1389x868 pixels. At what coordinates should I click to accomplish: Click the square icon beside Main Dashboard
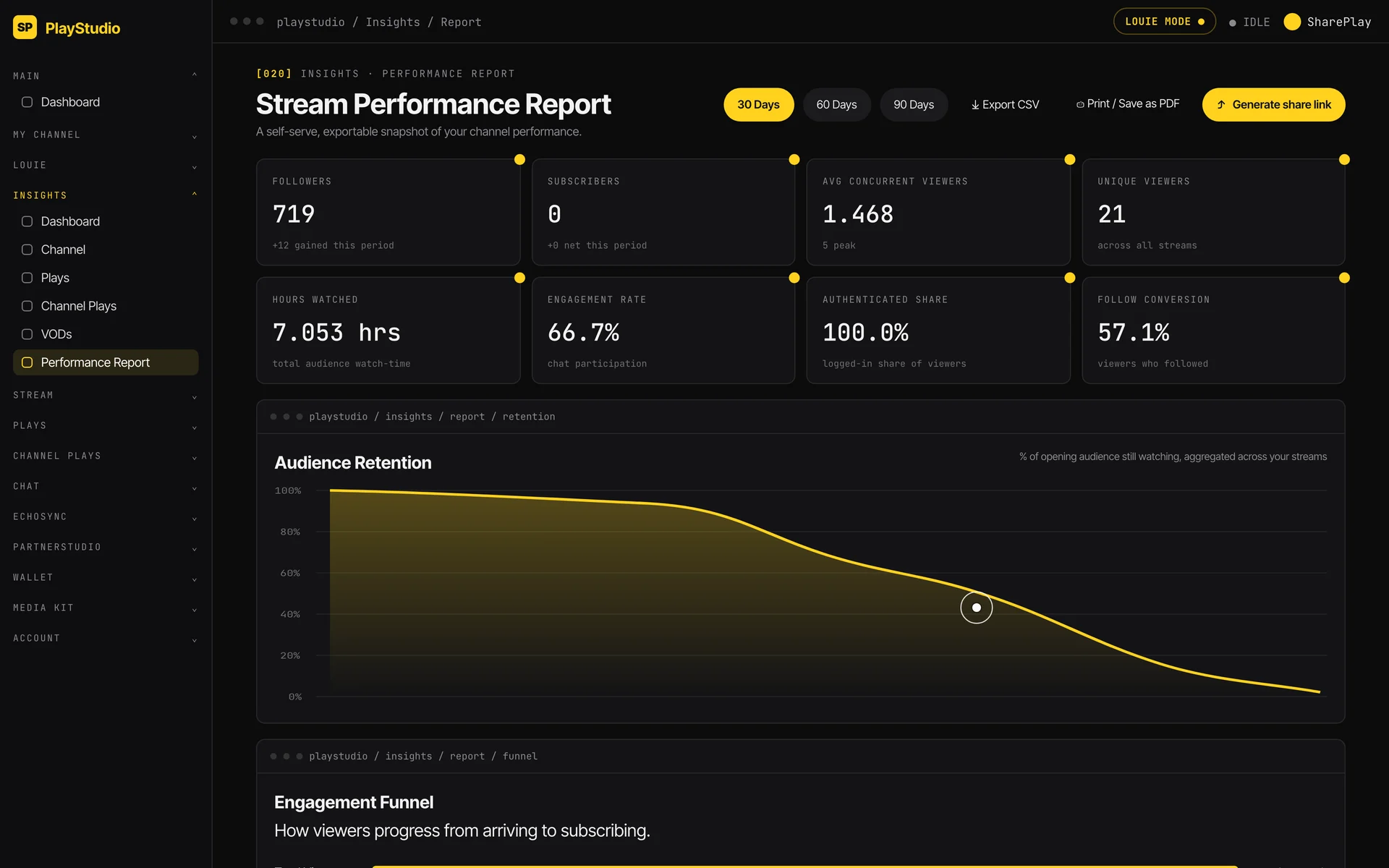[x=27, y=102]
